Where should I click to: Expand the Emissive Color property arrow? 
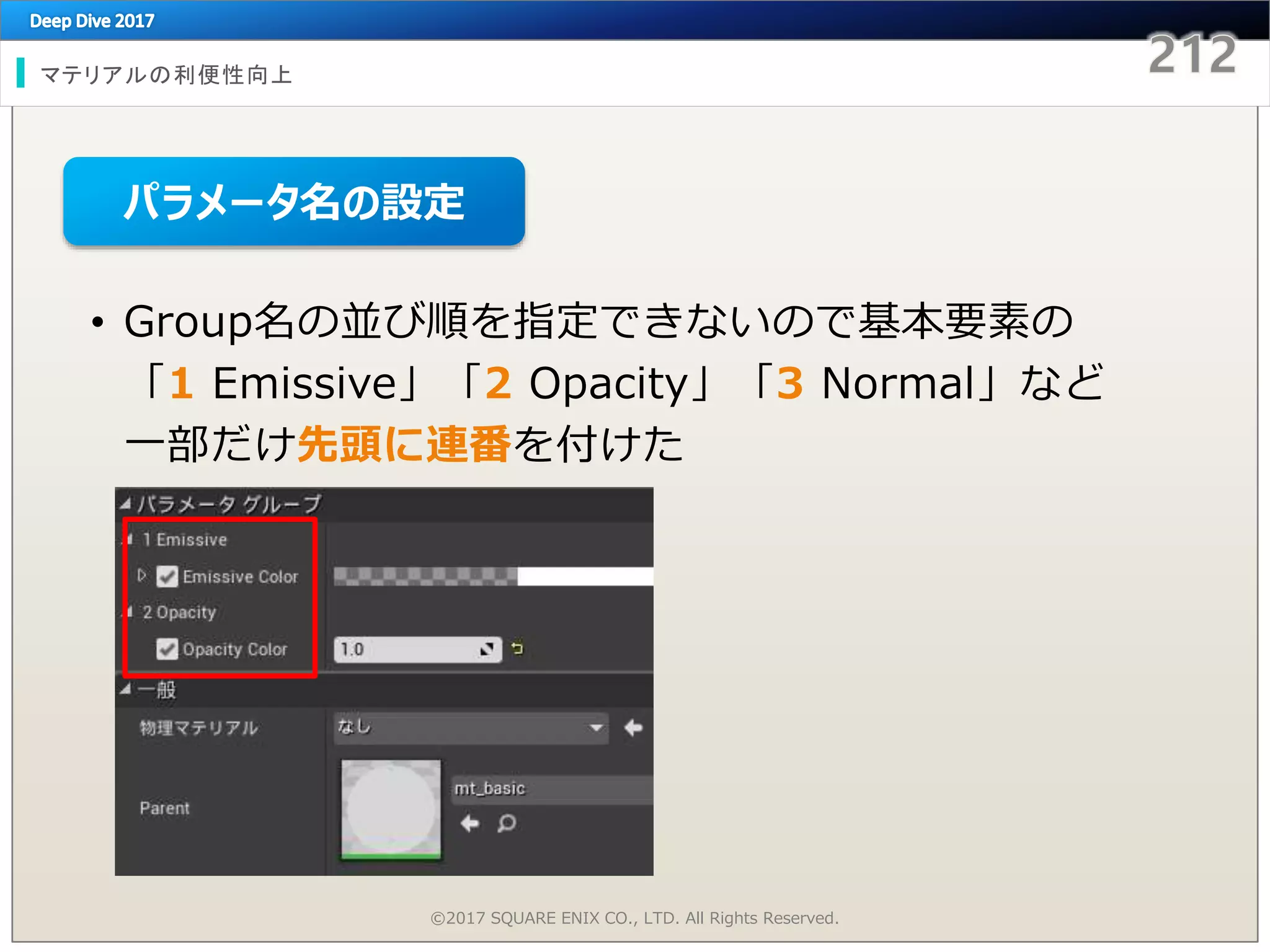142,576
